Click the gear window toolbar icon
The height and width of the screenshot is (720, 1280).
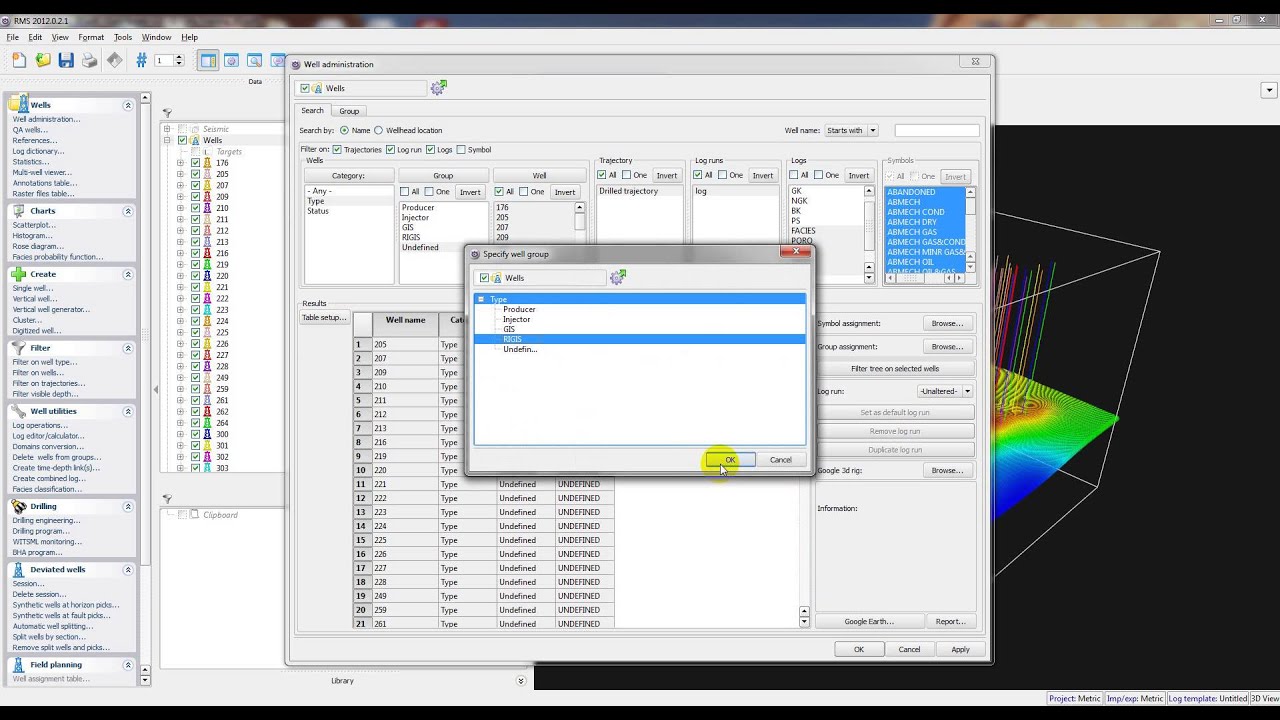click(231, 61)
